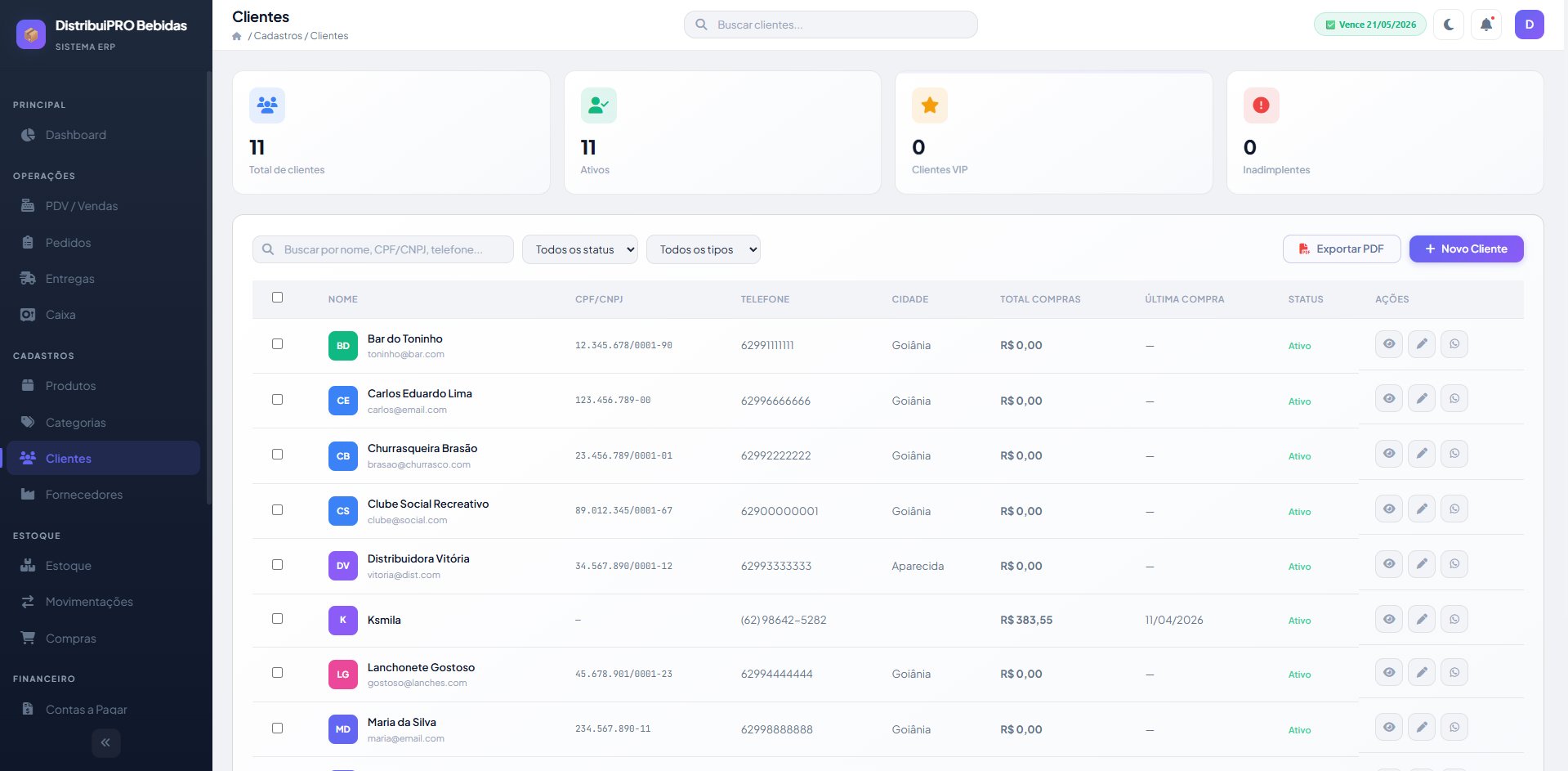Screen dimensions: 1568x771
Task: Focus the top Buscar clientes search field
Action: [831, 25]
